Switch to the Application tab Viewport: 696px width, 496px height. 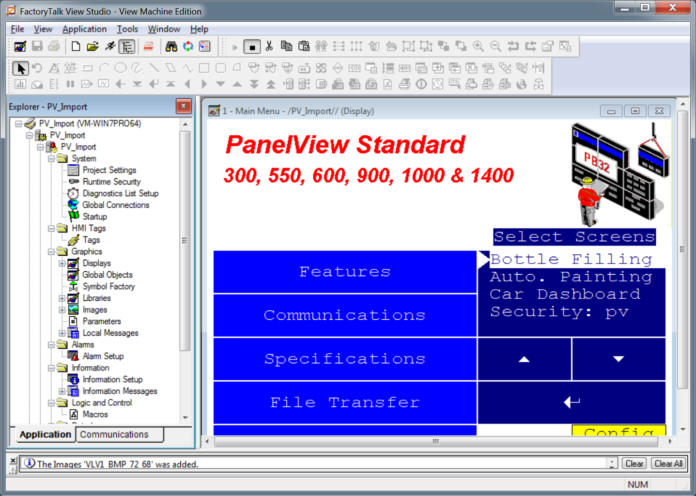[x=45, y=434]
